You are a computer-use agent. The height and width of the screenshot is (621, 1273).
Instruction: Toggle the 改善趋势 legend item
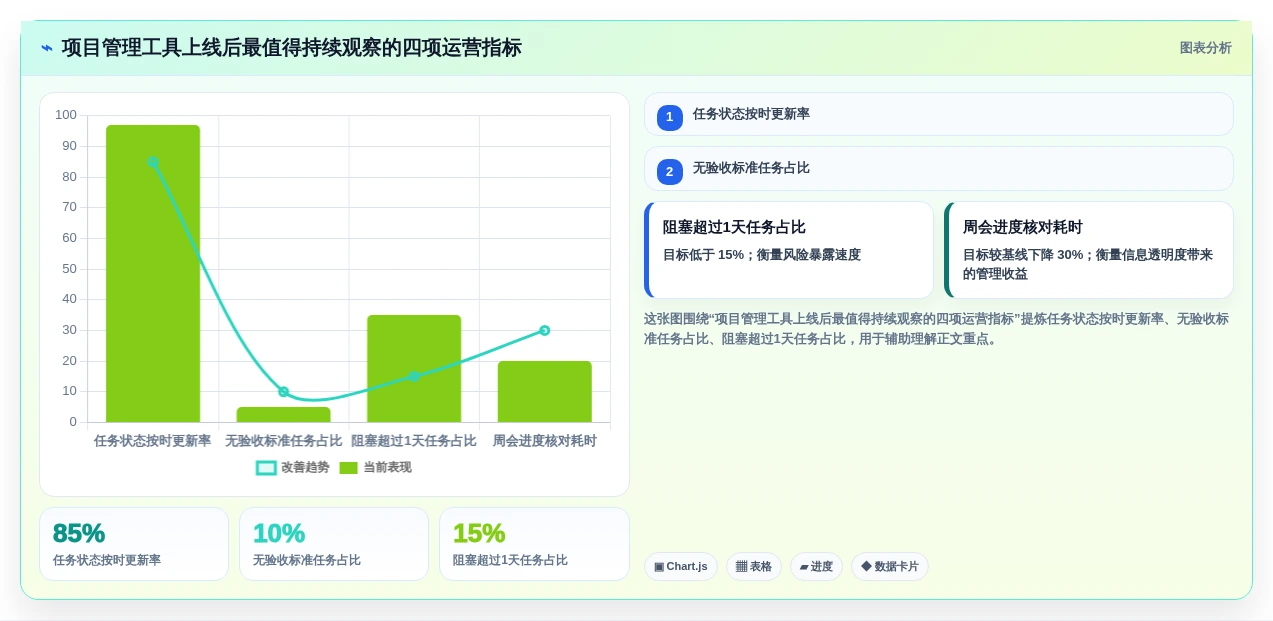click(293, 467)
